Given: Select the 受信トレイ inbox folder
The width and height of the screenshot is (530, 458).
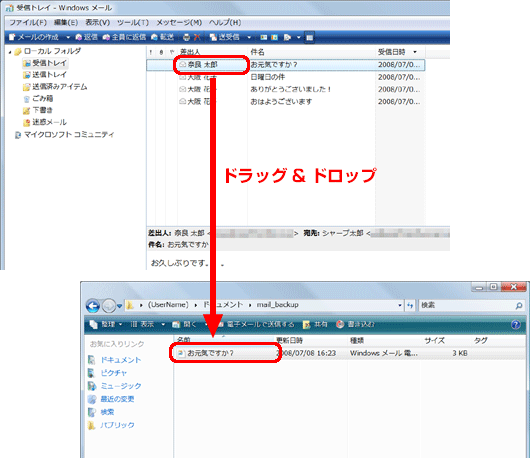Looking at the screenshot, I should (45, 63).
